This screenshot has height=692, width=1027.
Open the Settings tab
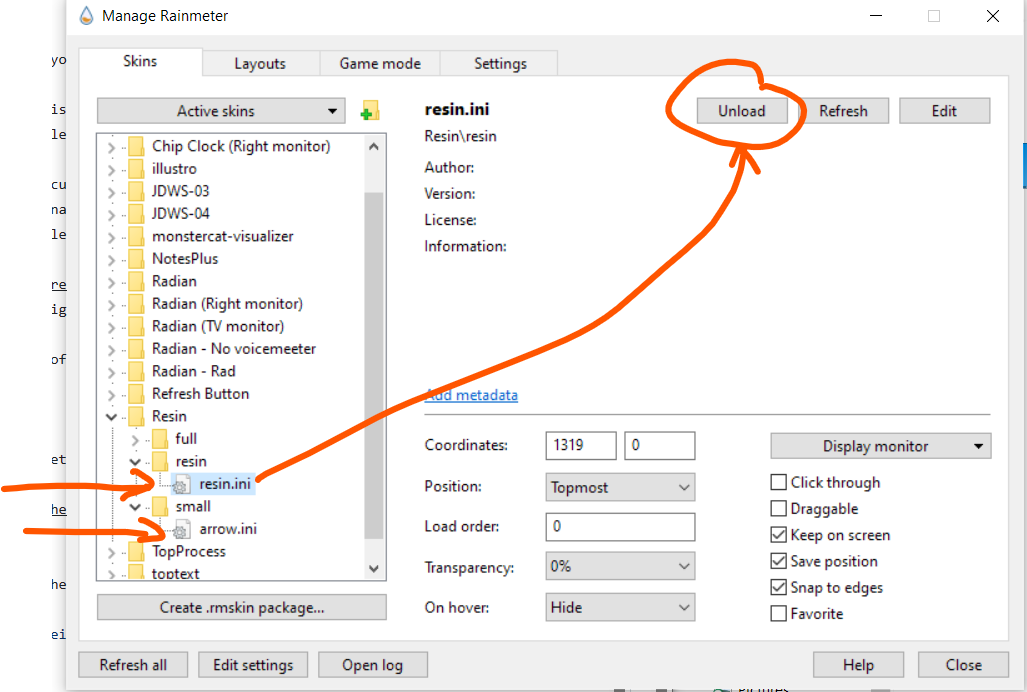(x=500, y=64)
